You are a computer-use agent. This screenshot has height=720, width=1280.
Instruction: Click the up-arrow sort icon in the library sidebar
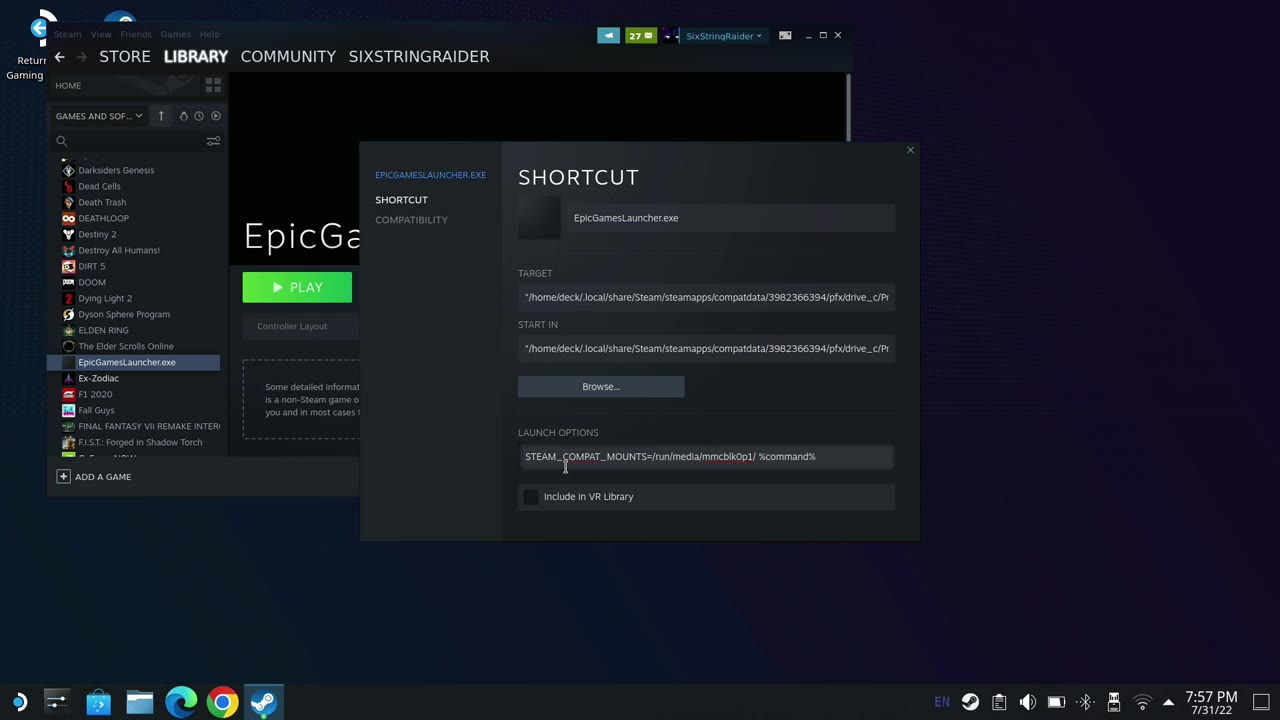pos(161,116)
